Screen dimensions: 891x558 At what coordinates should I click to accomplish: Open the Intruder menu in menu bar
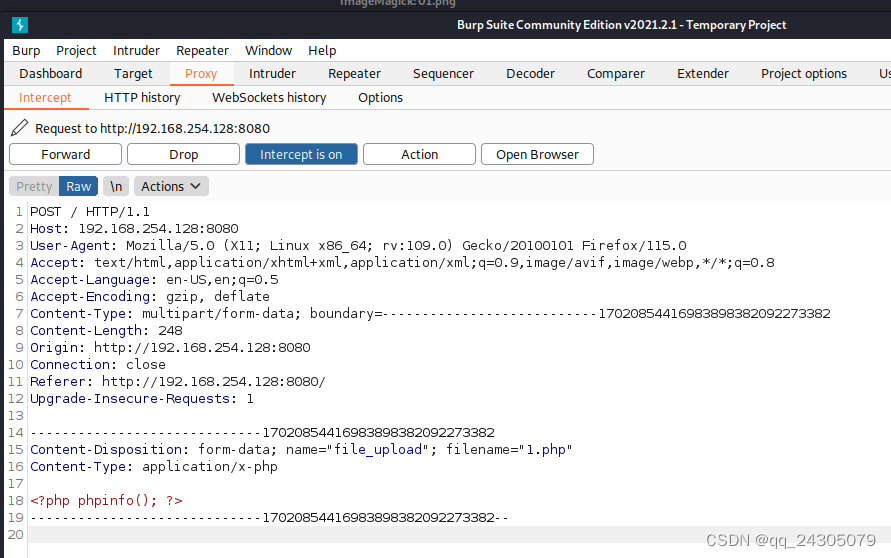[136, 51]
